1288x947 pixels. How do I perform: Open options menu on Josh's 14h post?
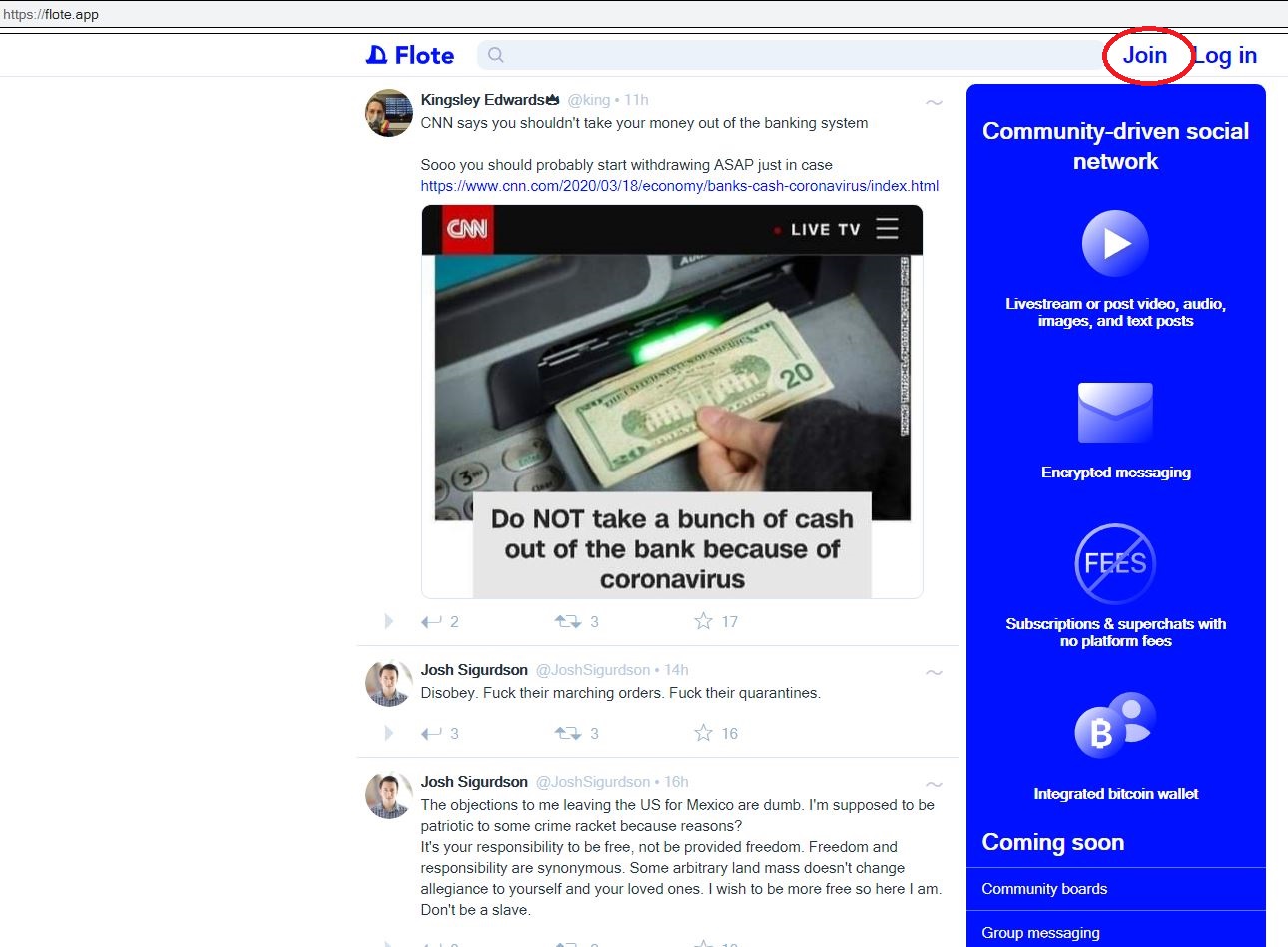pos(934,673)
